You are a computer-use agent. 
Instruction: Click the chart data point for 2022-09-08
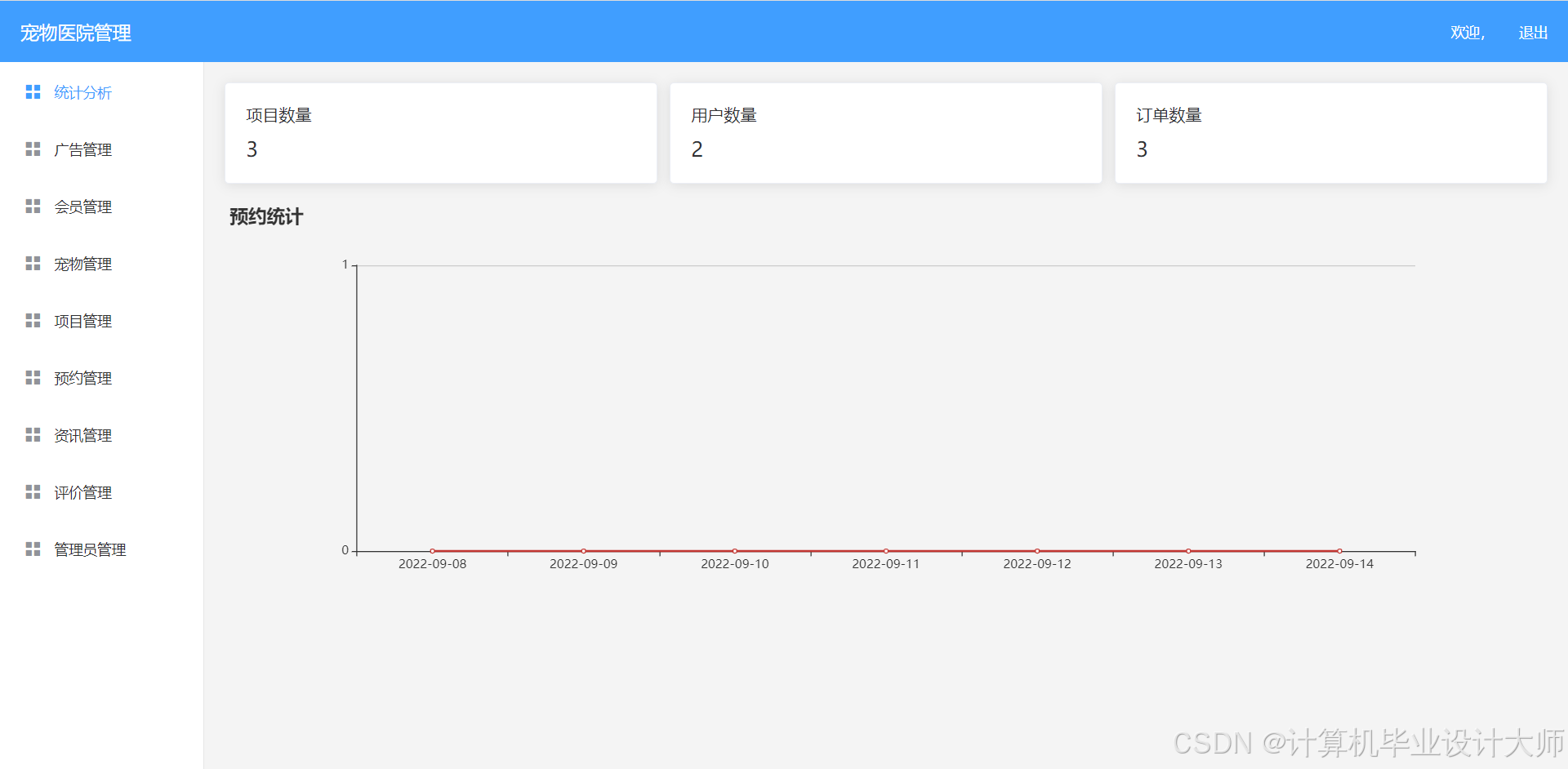pyautogui.click(x=433, y=551)
